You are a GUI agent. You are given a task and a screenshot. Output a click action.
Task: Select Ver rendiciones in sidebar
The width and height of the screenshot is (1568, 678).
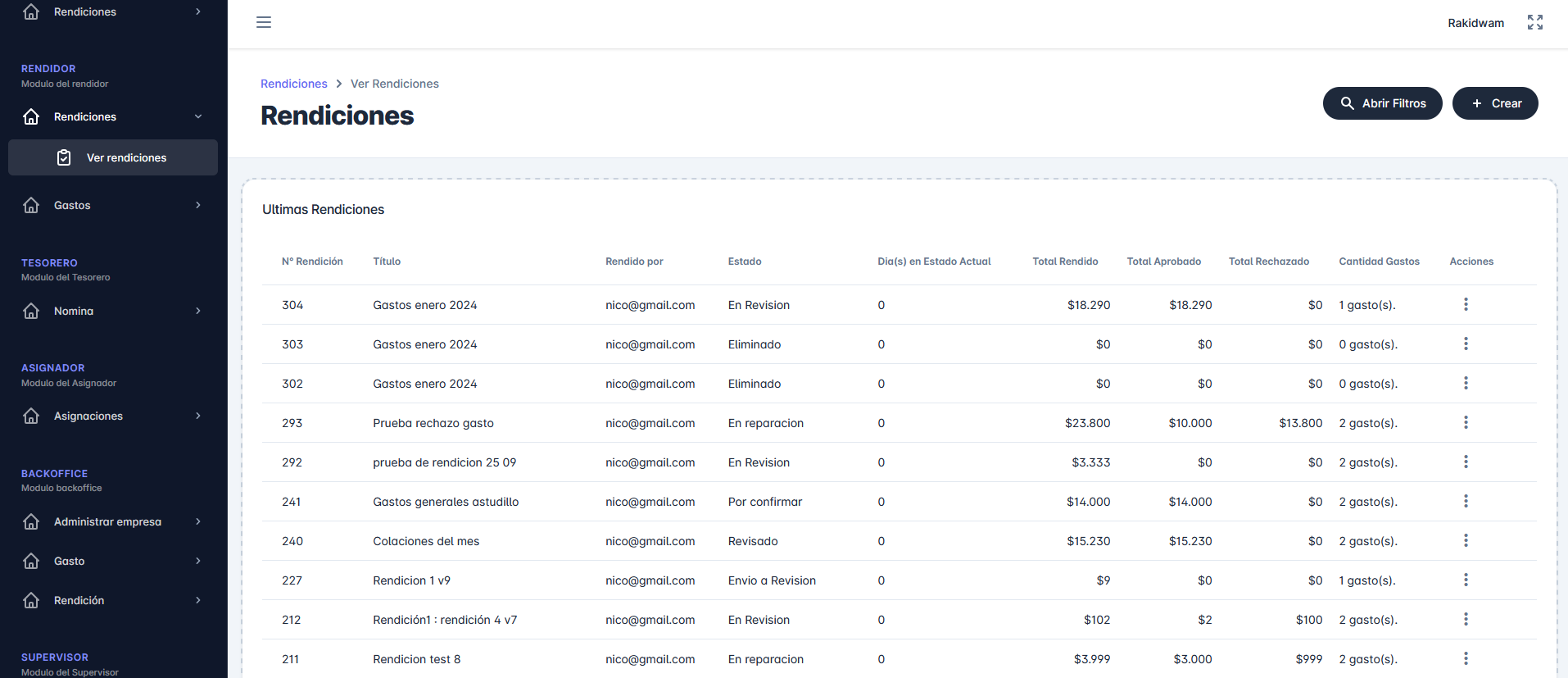coord(126,157)
